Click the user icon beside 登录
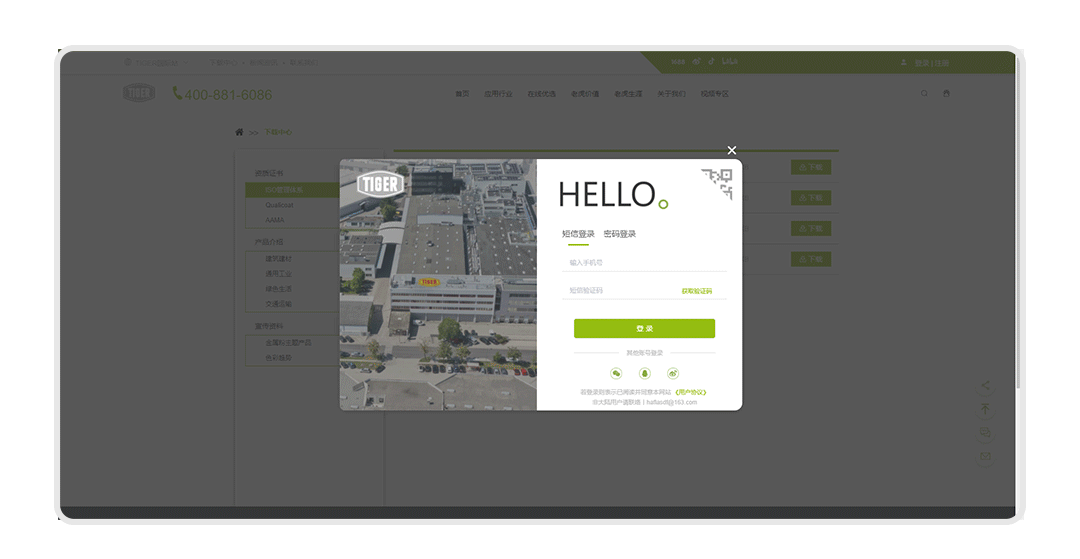This screenshot has width=1080, height=559. [x=904, y=62]
